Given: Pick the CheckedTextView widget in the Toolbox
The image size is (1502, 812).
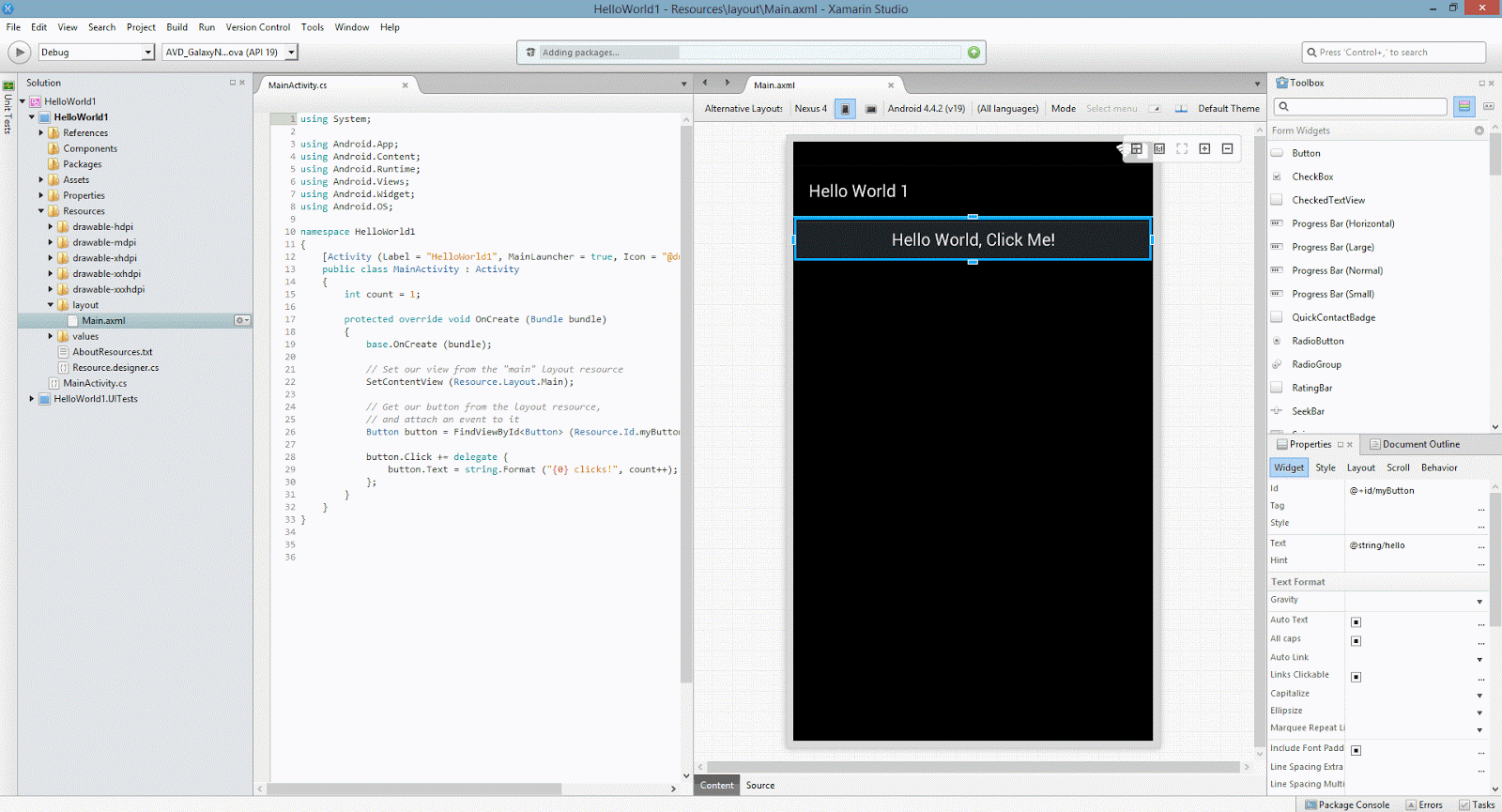Looking at the screenshot, I should click(x=1328, y=200).
